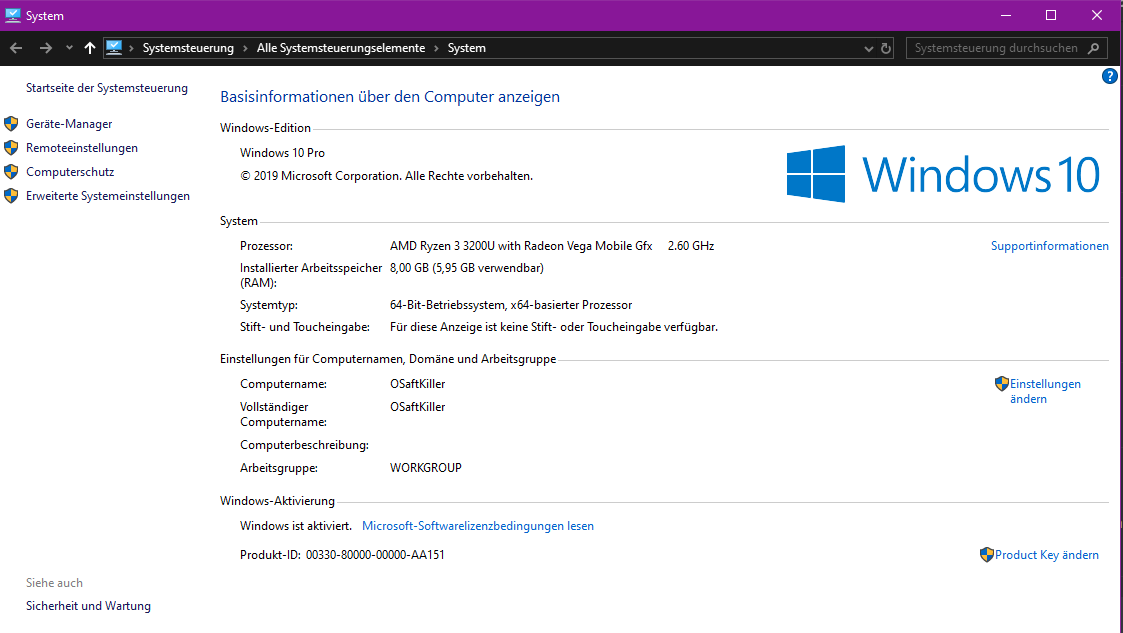Open the recent locations dropdown arrow
1123x633 pixels.
click(69, 48)
